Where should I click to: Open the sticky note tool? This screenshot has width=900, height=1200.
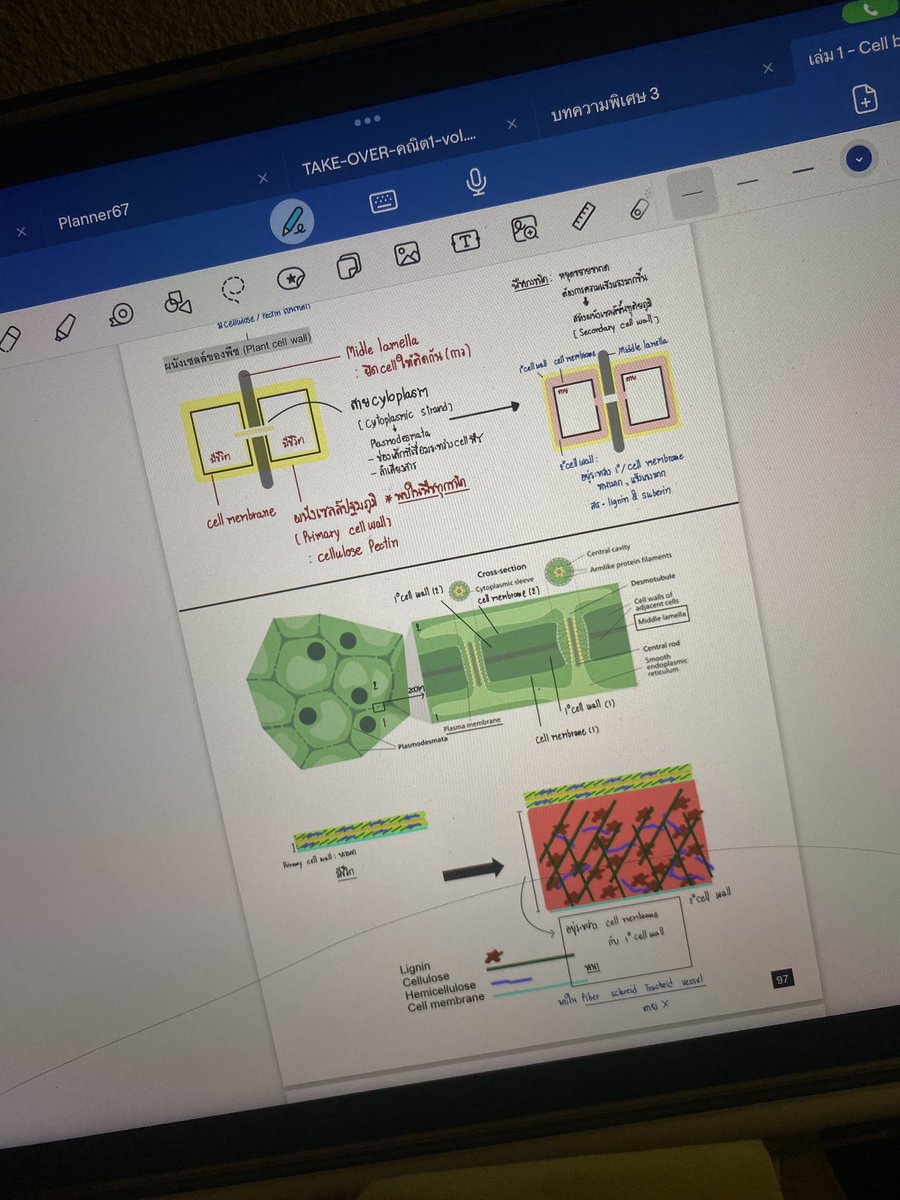(348, 266)
